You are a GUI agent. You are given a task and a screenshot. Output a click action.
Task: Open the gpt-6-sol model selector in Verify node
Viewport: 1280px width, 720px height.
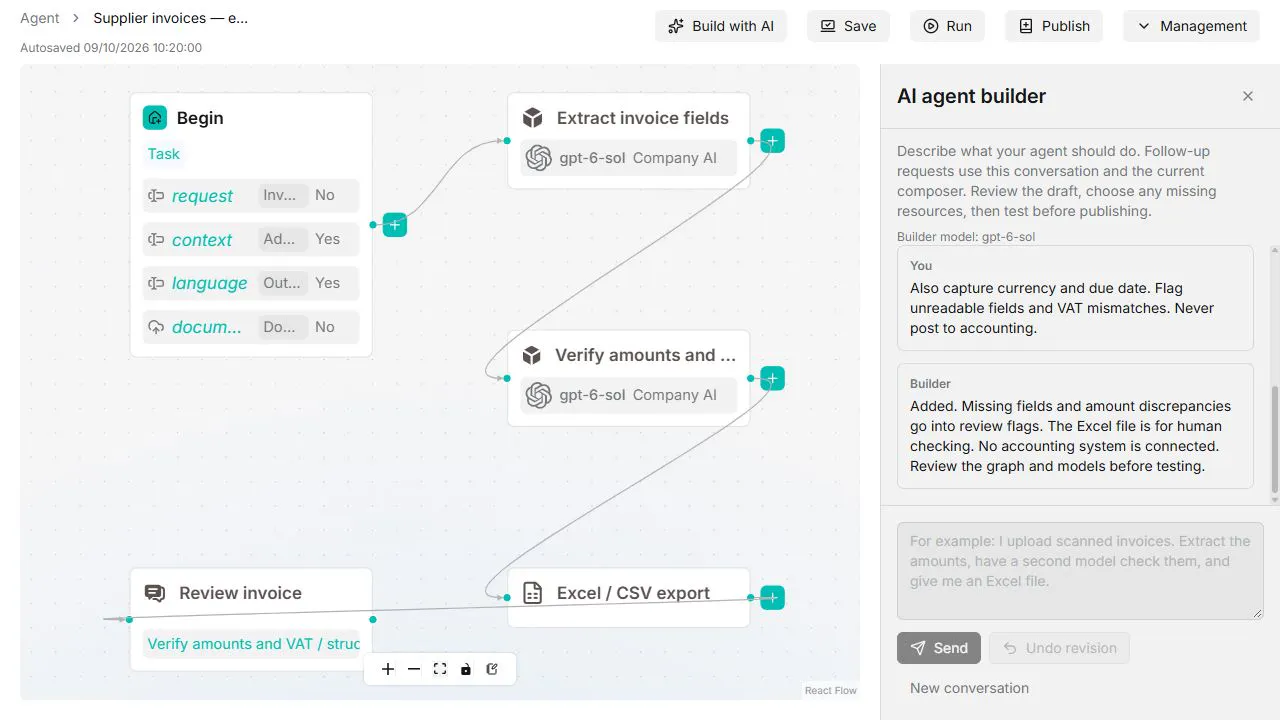[x=628, y=395]
